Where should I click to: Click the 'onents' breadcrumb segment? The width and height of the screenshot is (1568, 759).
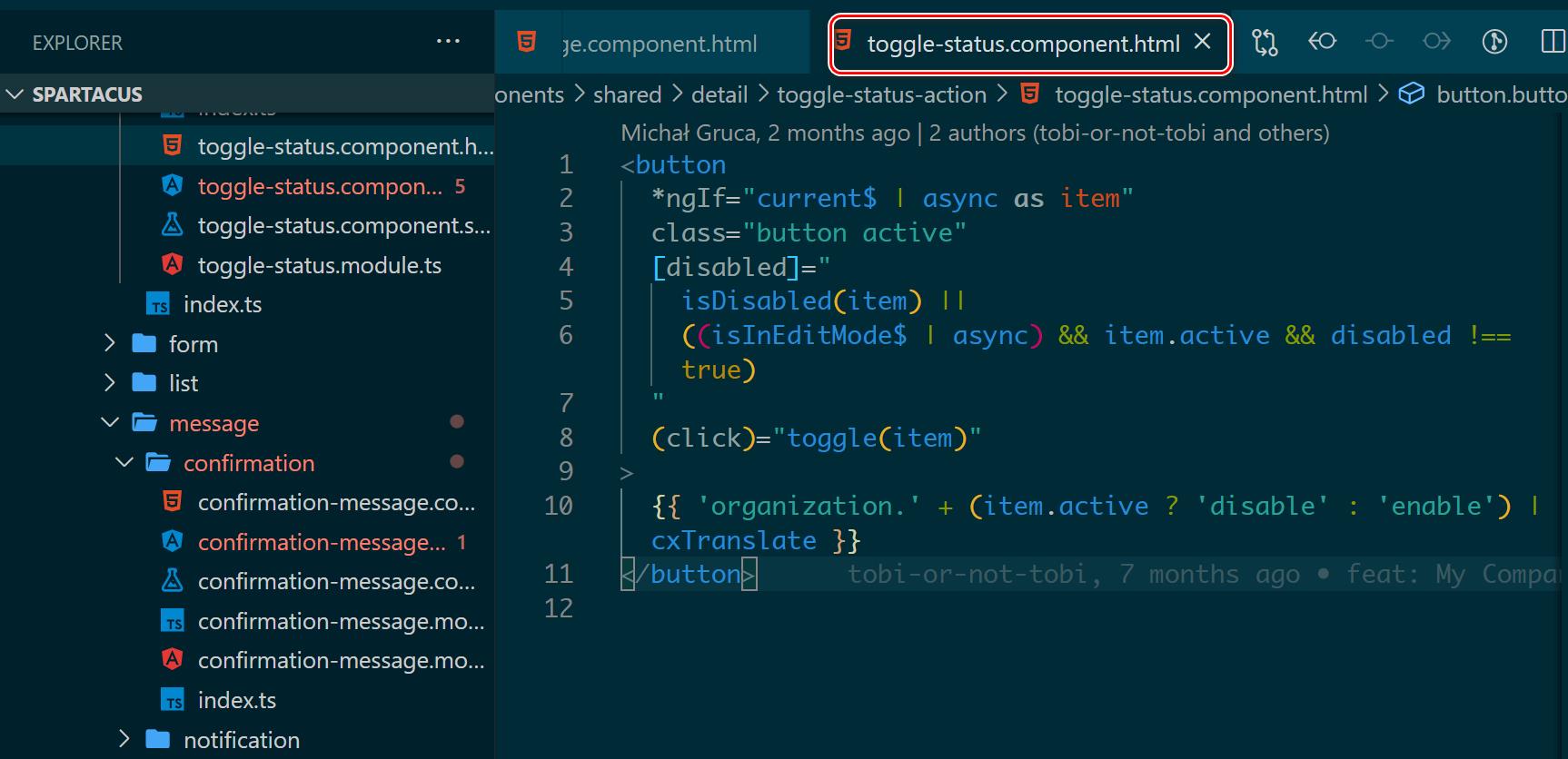pyautogui.click(x=530, y=94)
